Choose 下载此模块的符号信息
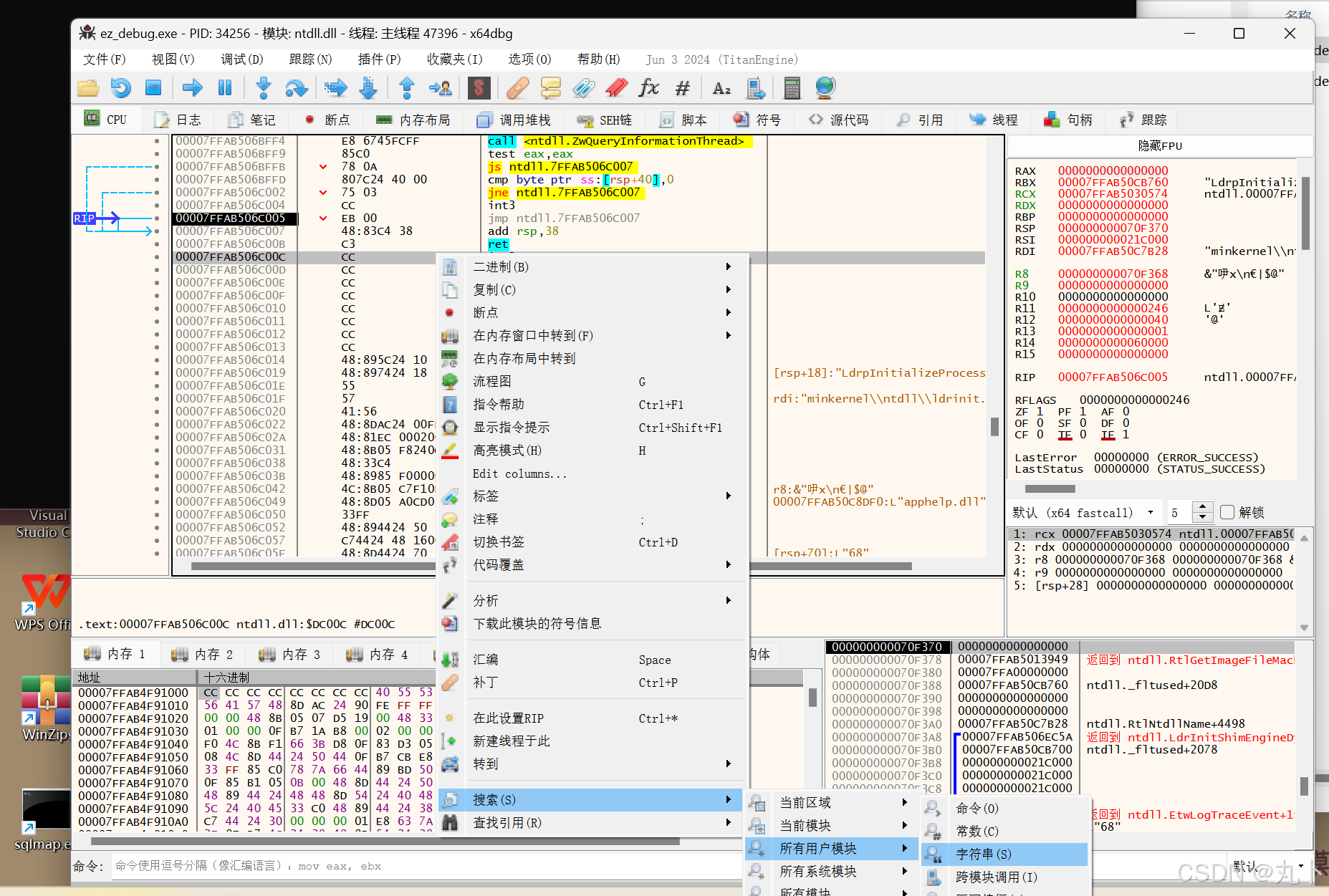The width and height of the screenshot is (1329, 896). tap(593, 623)
